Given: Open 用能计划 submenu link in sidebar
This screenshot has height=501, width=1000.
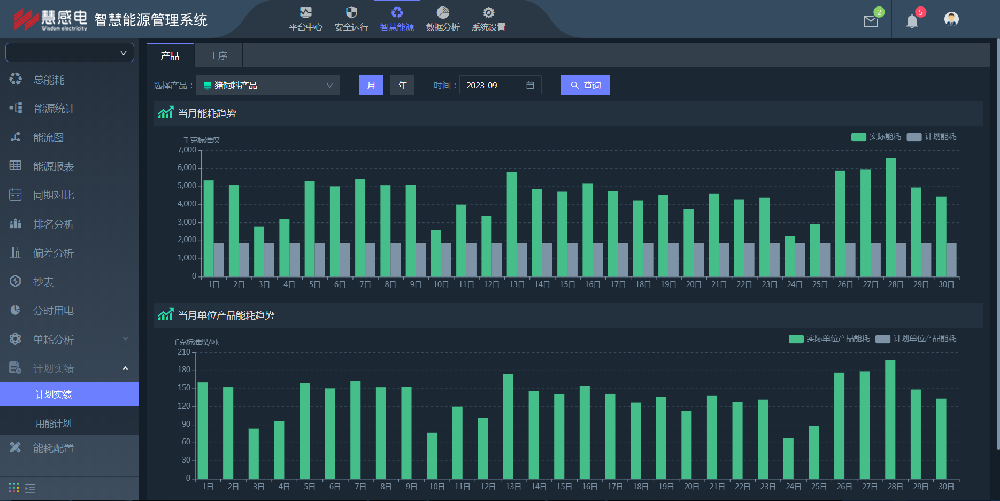Looking at the screenshot, I should click(x=54, y=423).
